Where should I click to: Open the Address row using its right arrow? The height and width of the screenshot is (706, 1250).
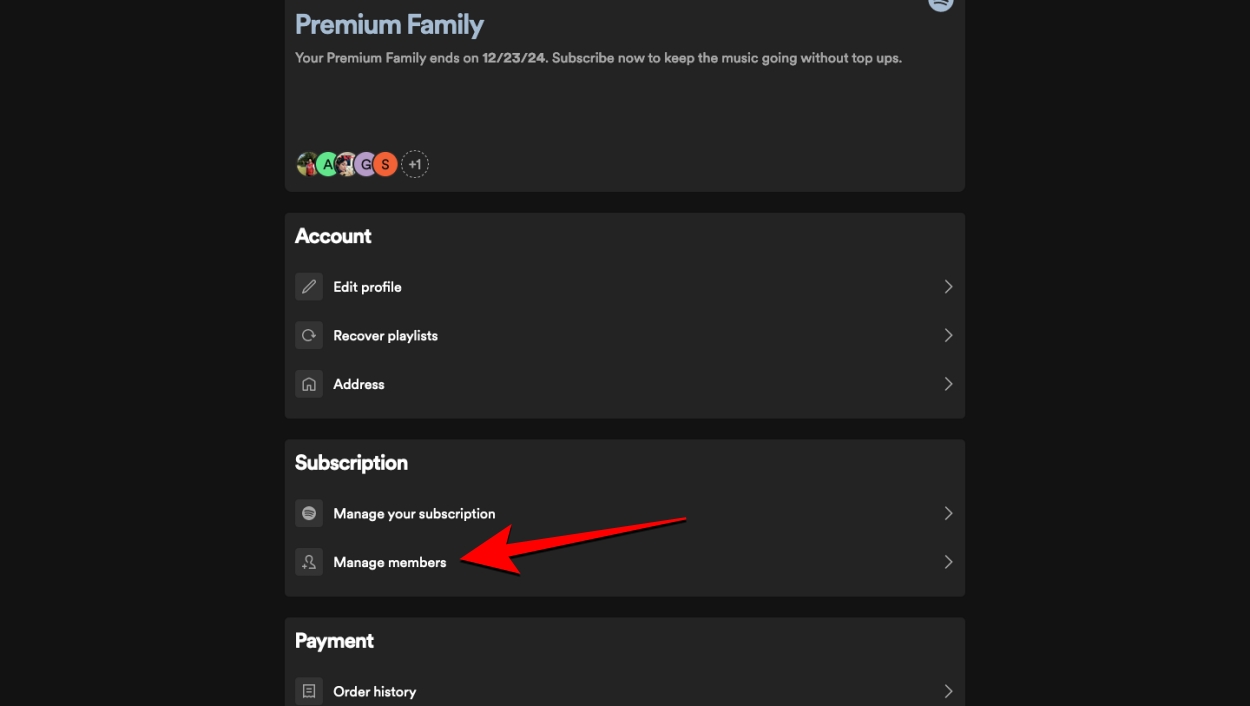(948, 383)
